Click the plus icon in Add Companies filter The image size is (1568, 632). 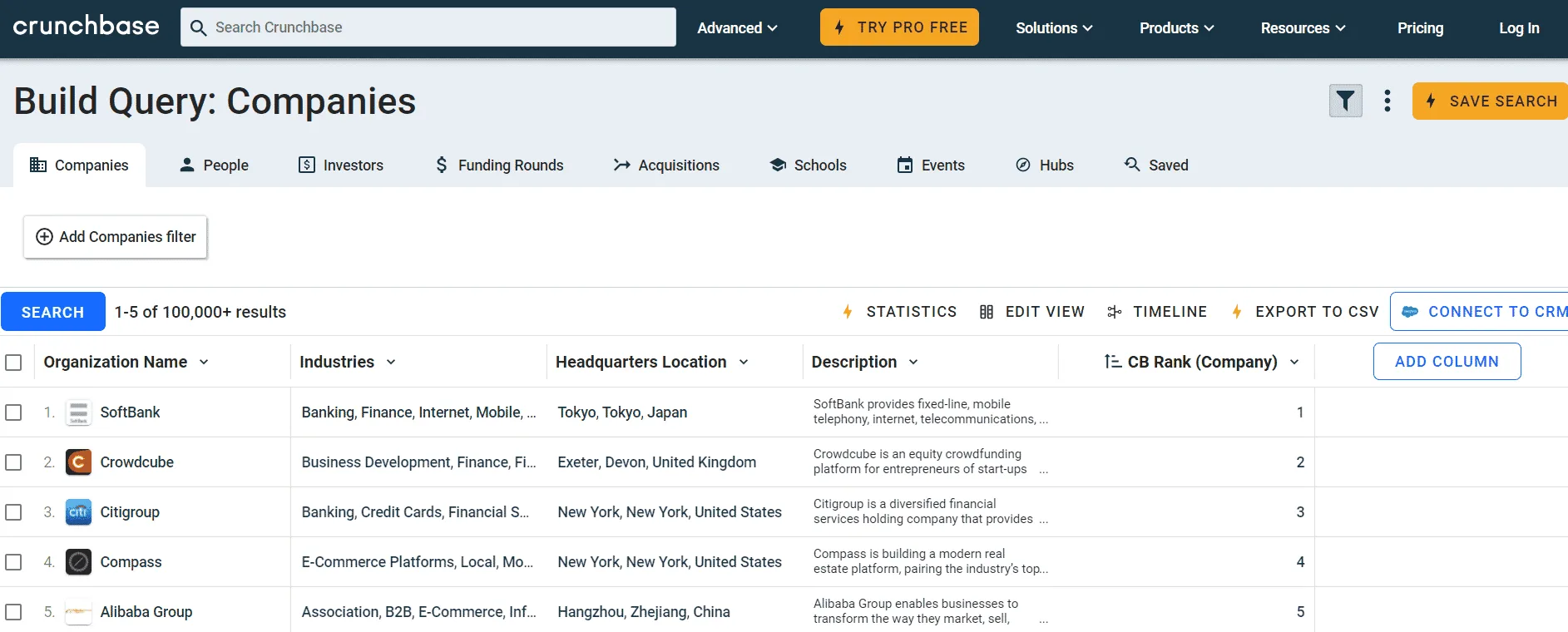tap(45, 237)
